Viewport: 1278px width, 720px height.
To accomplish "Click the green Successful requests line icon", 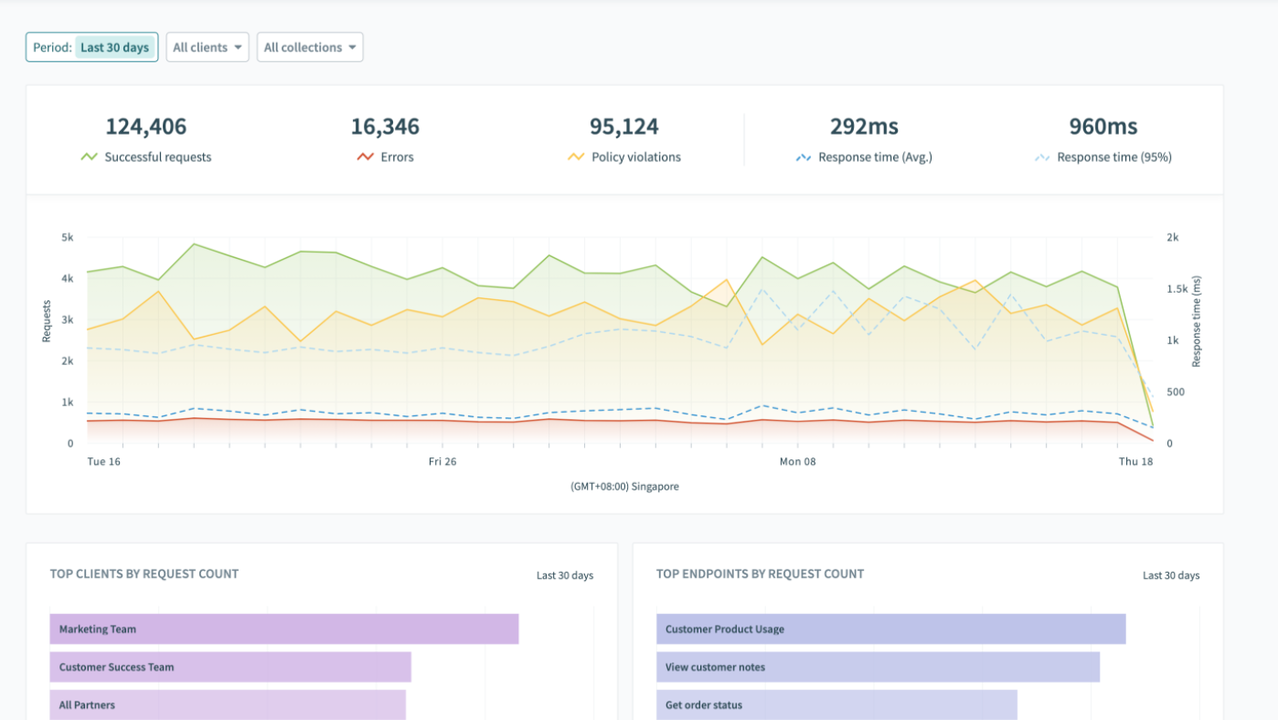I will coord(89,157).
